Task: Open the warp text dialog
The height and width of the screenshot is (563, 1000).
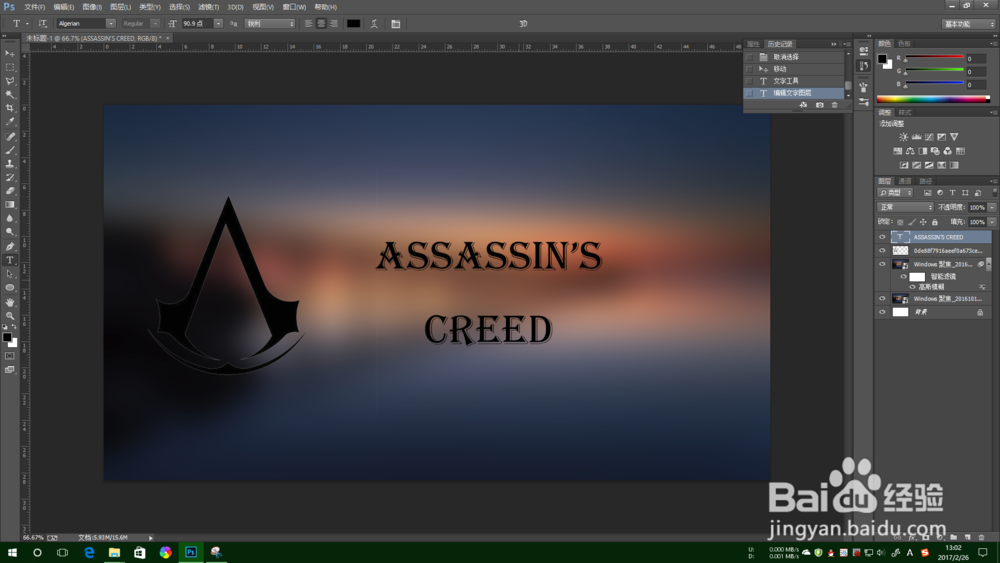Action: 374,24
